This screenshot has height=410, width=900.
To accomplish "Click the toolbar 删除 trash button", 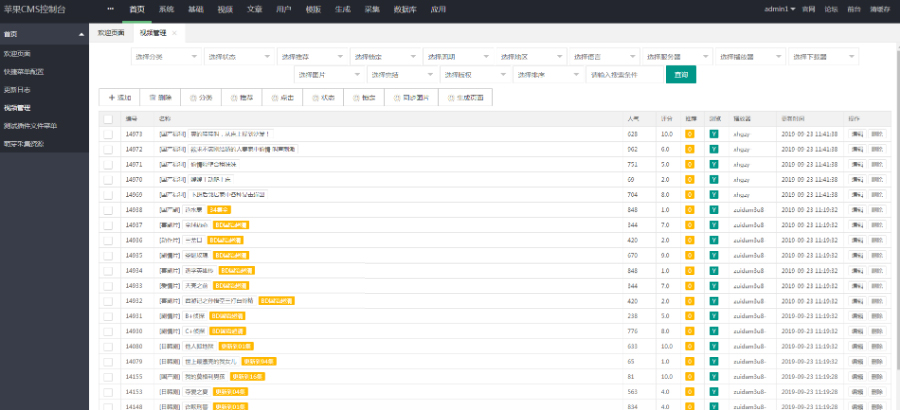I will pos(160,98).
